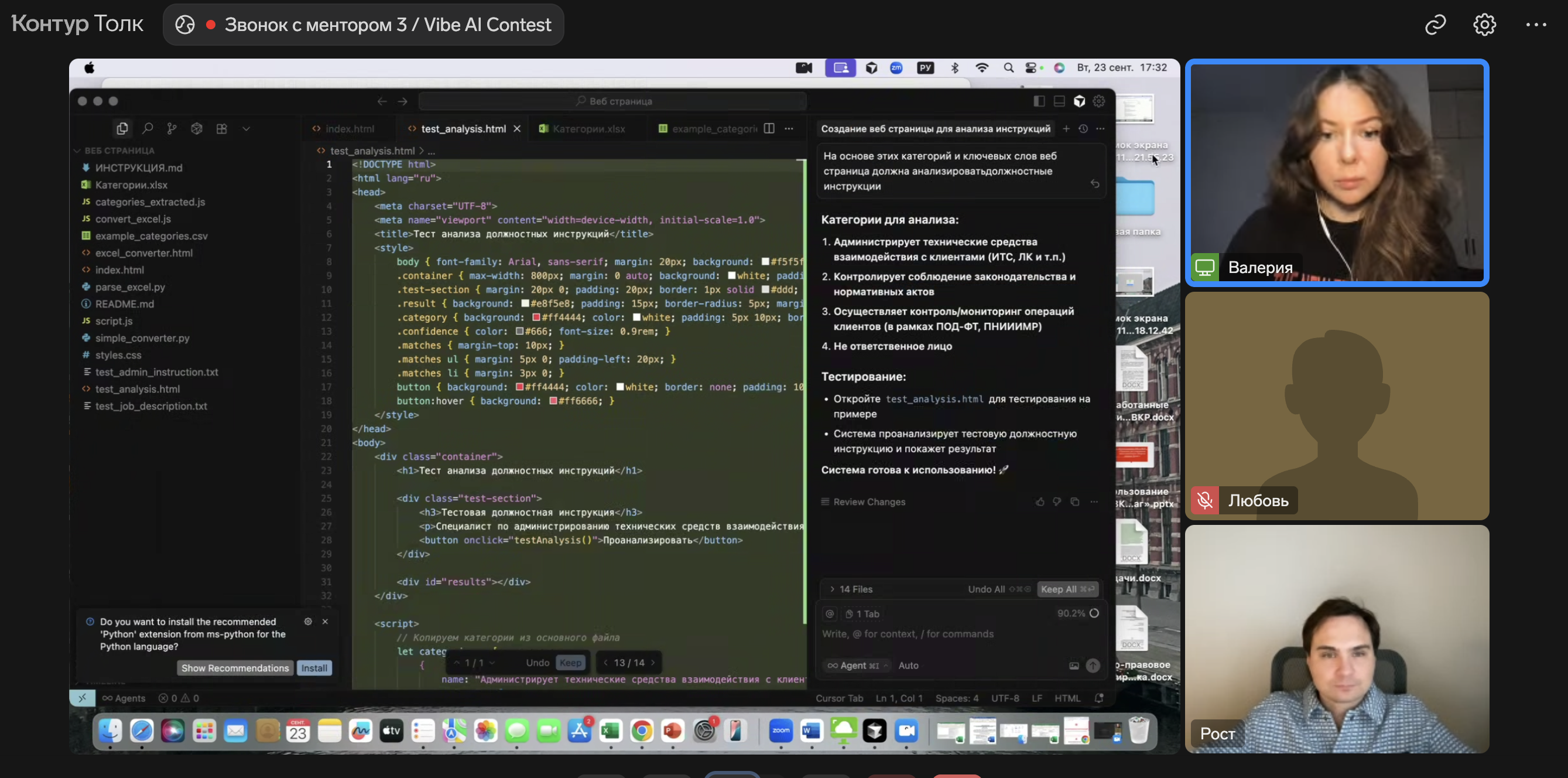Click thumbs up on the AI response
The width and height of the screenshot is (1568, 778).
point(1040,502)
